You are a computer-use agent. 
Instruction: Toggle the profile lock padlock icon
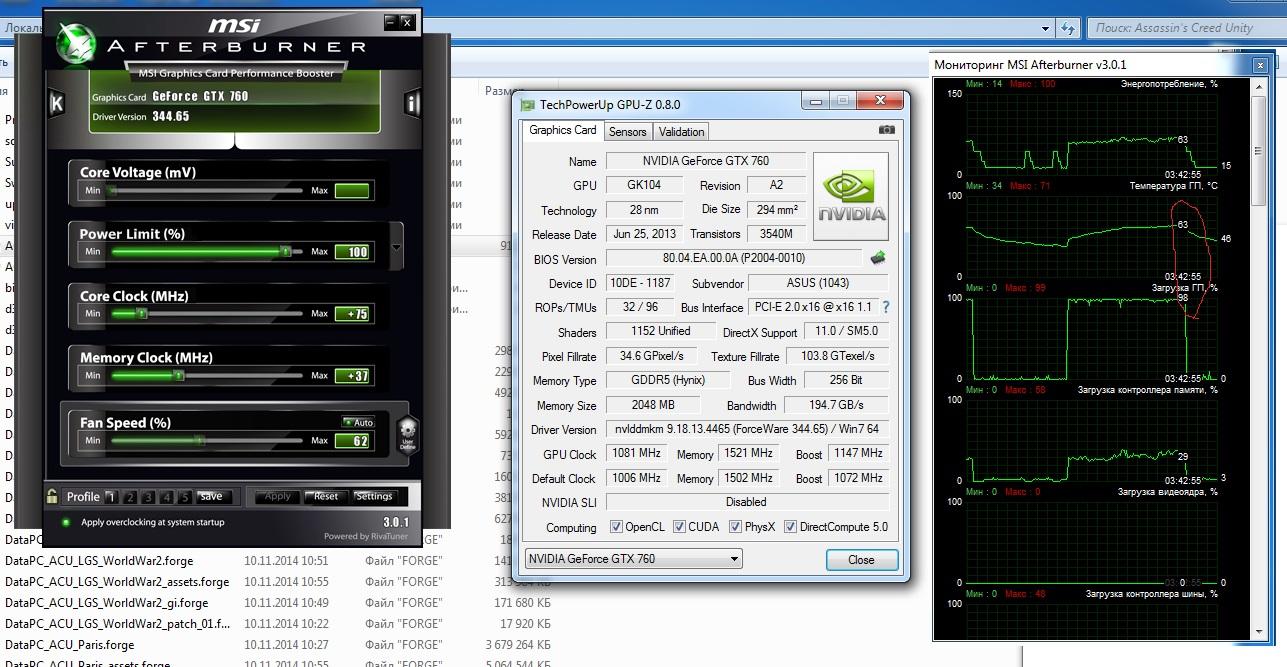(x=52, y=496)
